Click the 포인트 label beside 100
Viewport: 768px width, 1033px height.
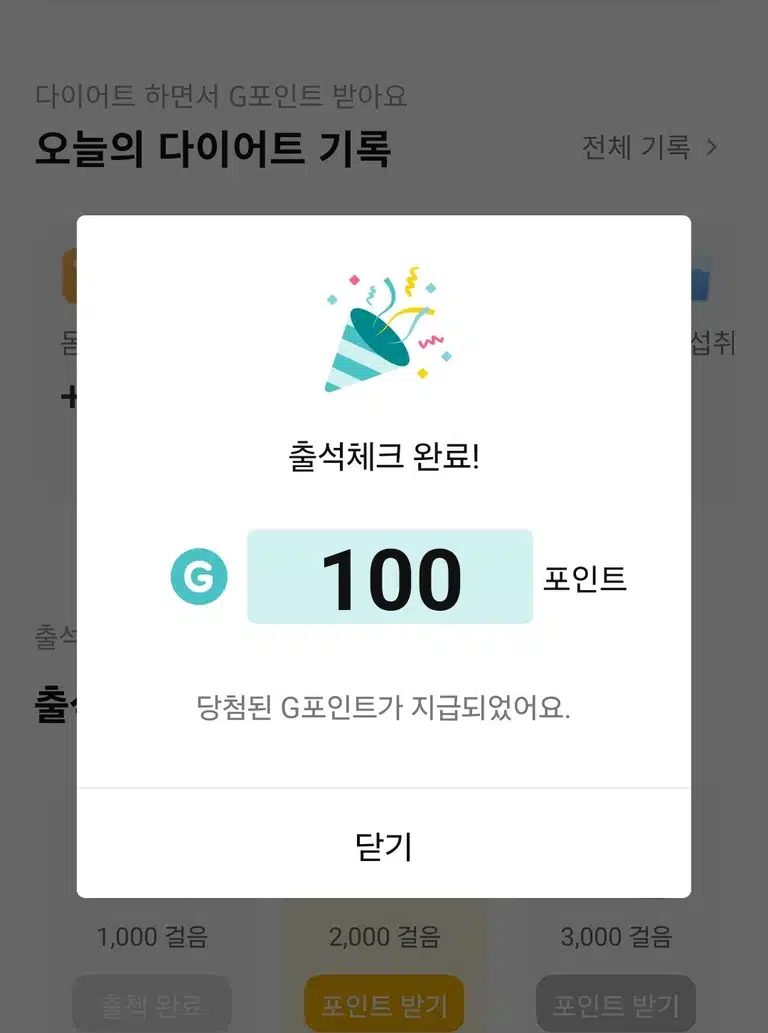pos(584,578)
